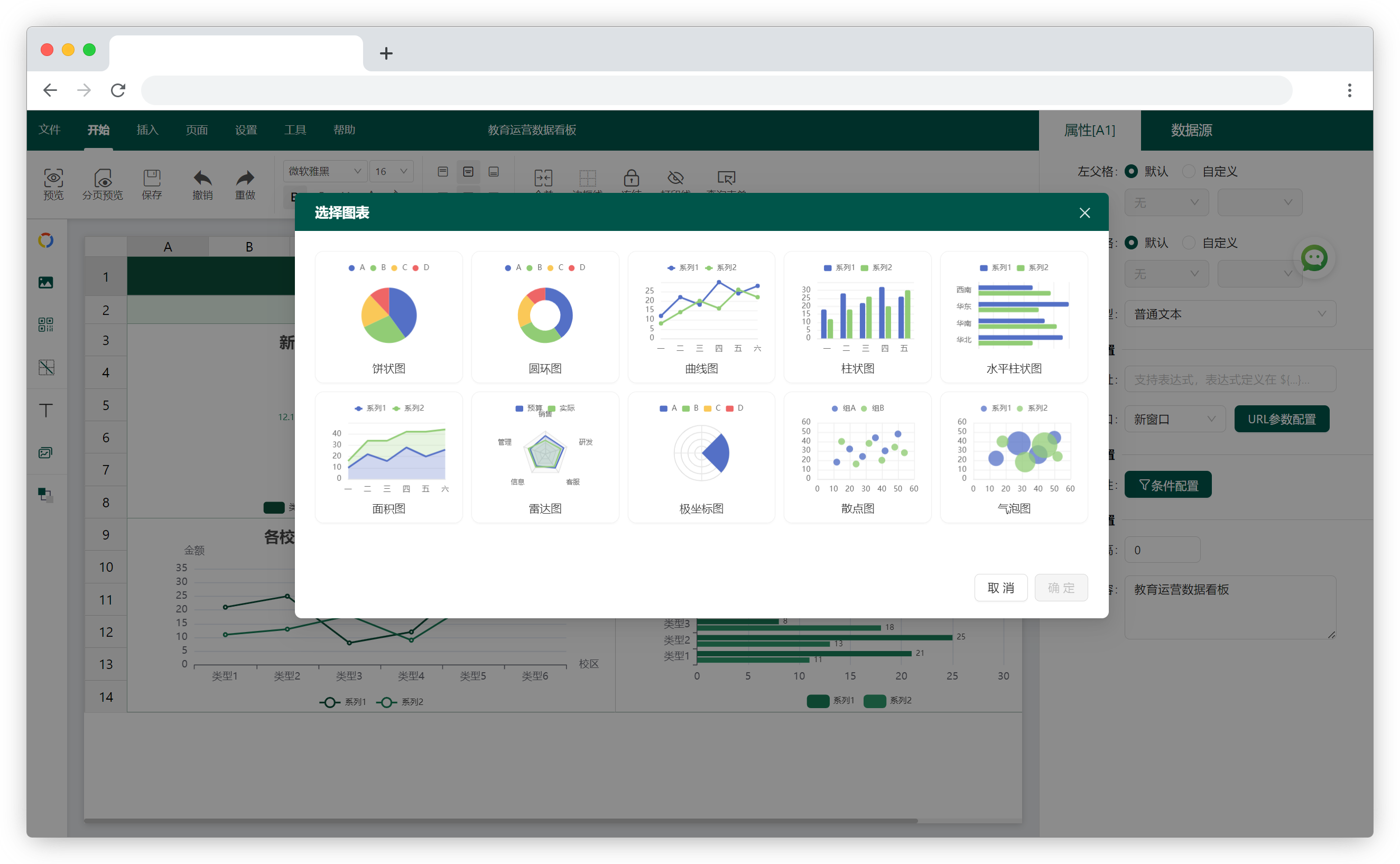Click the 条件配置 button
This screenshot has height=864, width=1400.
[x=1167, y=485]
